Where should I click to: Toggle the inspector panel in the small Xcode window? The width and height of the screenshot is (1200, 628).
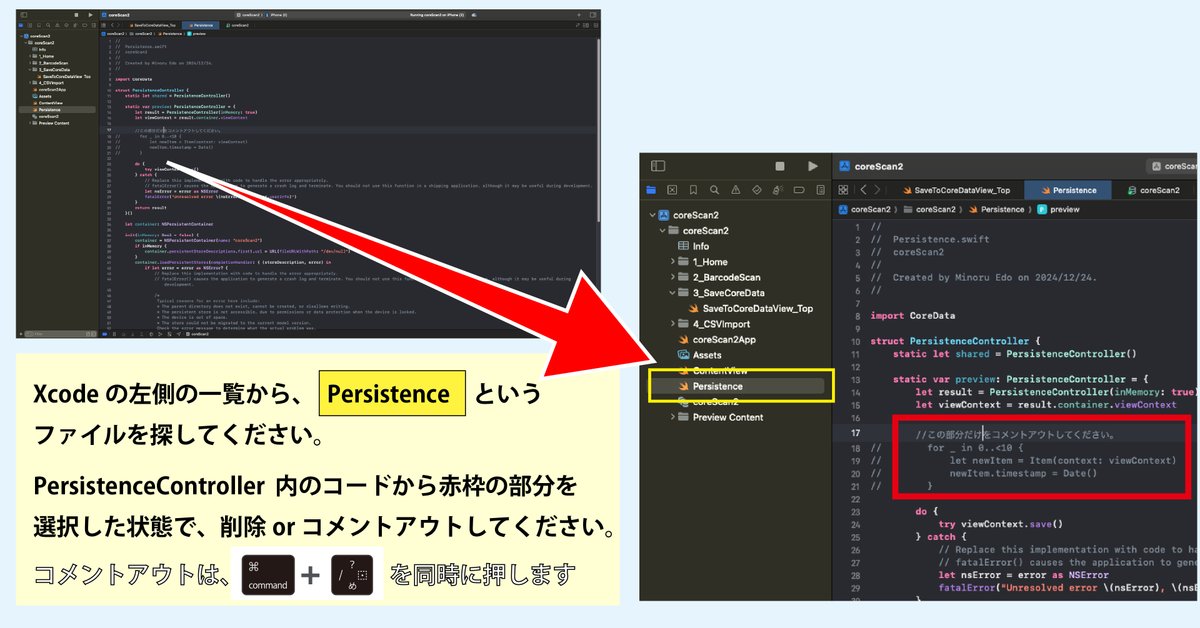tap(593, 15)
